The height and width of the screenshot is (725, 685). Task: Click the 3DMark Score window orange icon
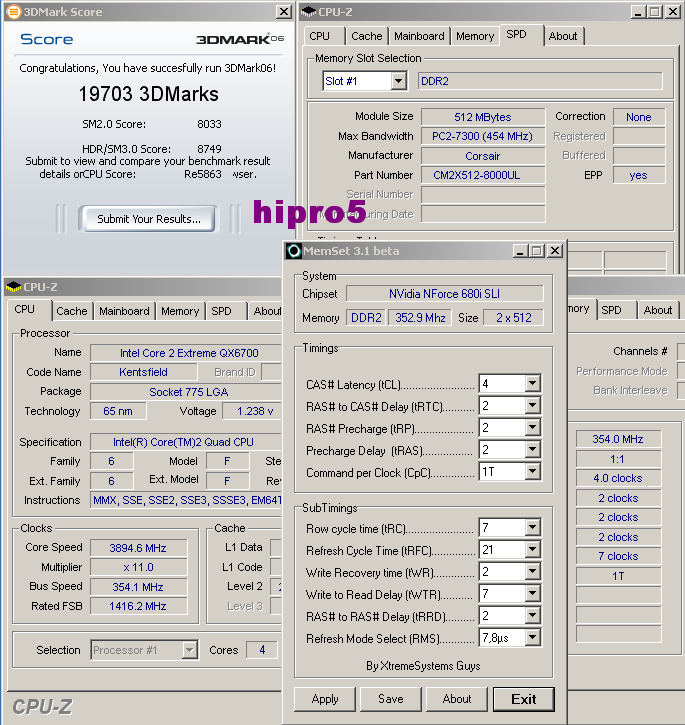coord(13,12)
